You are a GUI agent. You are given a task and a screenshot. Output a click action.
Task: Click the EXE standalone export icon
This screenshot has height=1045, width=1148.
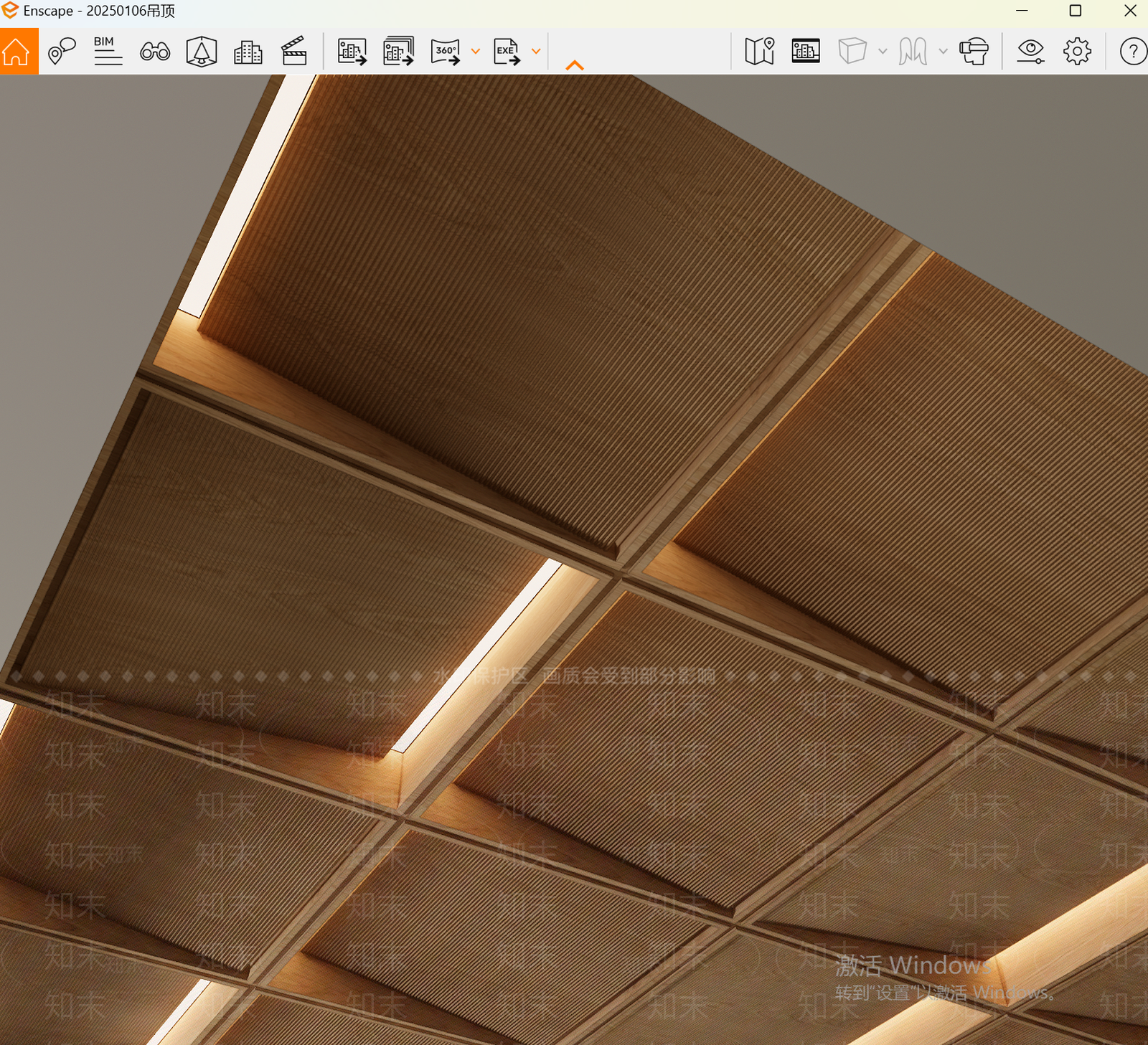coord(507,52)
